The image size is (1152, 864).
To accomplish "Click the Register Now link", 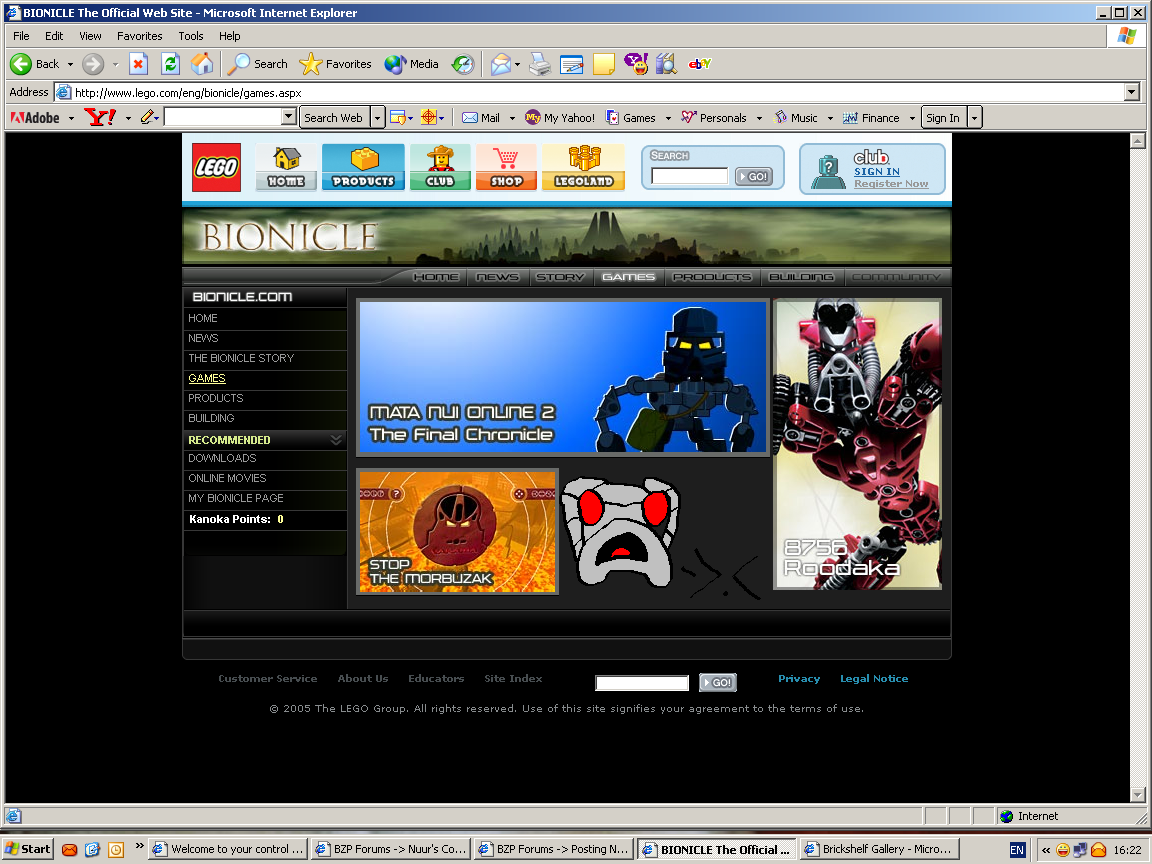I will [x=890, y=184].
